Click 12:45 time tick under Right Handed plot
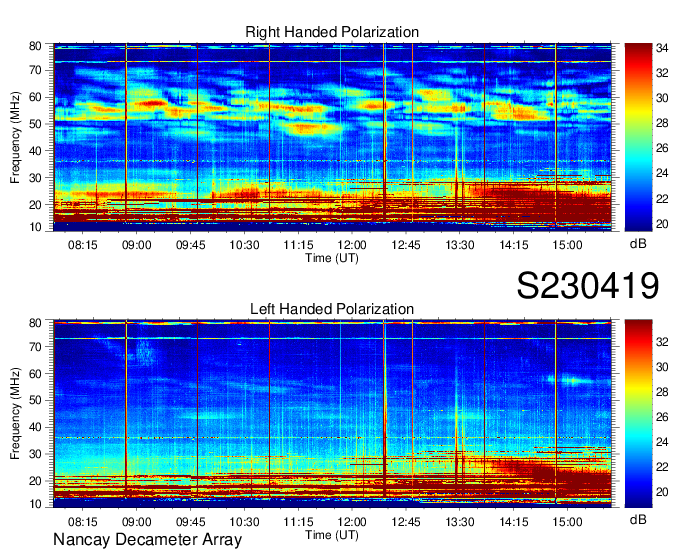Image resolution: width=680 pixels, height=552 pixels. tap(406, 245)
